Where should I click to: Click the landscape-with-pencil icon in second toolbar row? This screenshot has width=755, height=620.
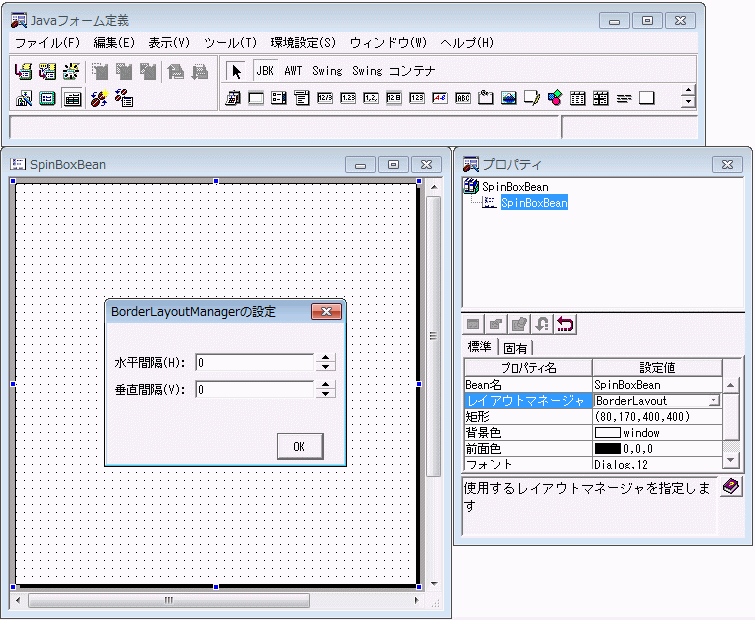click(x=24, y=99)
